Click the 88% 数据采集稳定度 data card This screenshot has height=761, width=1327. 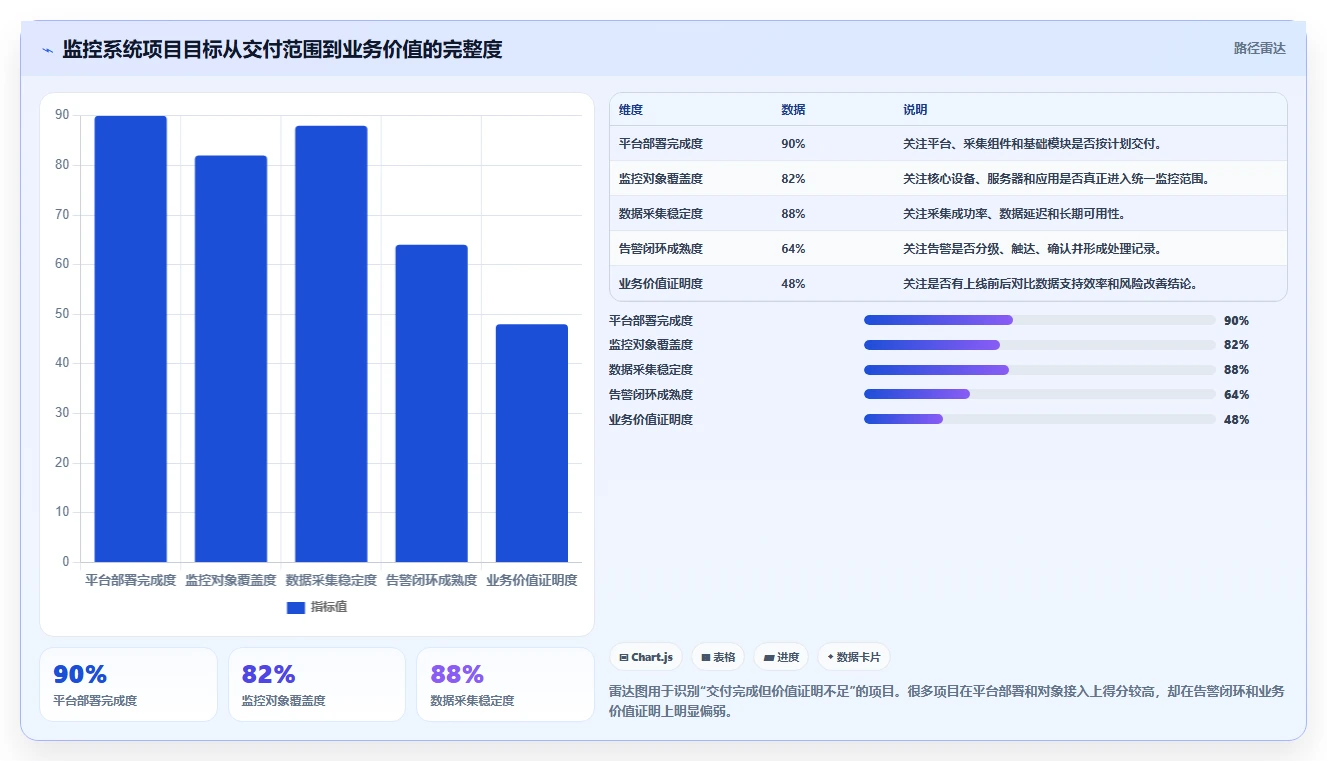click(x=505, y=684)
